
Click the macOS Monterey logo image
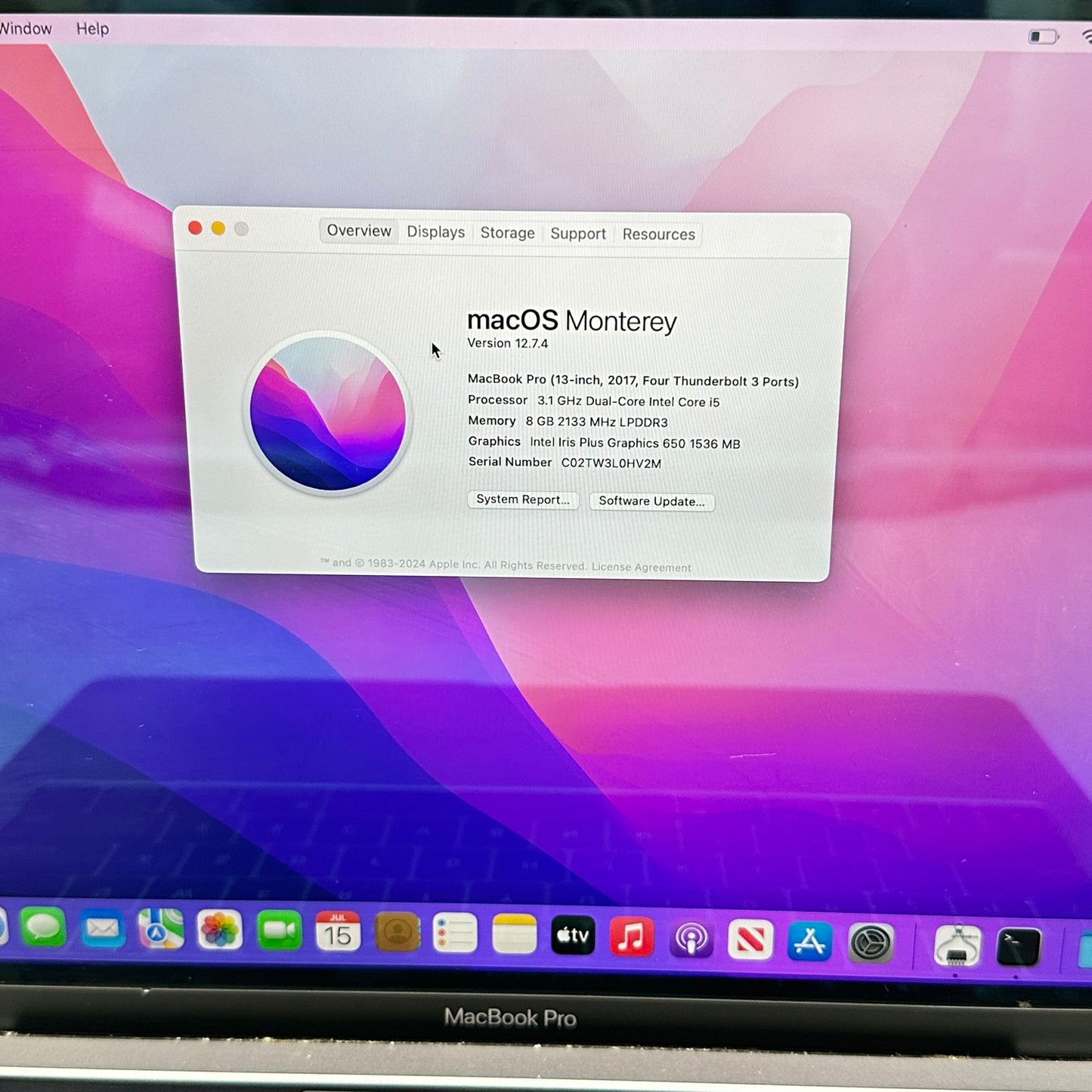[x=328, y=413]
